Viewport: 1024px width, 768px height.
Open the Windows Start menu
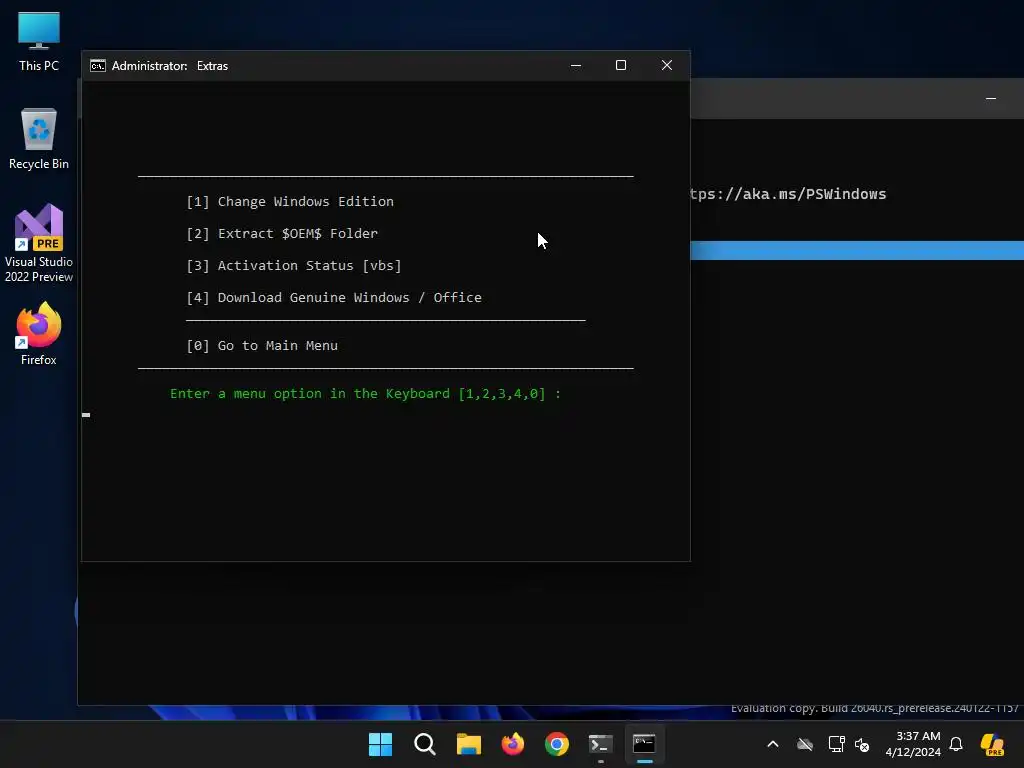point(380,744)
